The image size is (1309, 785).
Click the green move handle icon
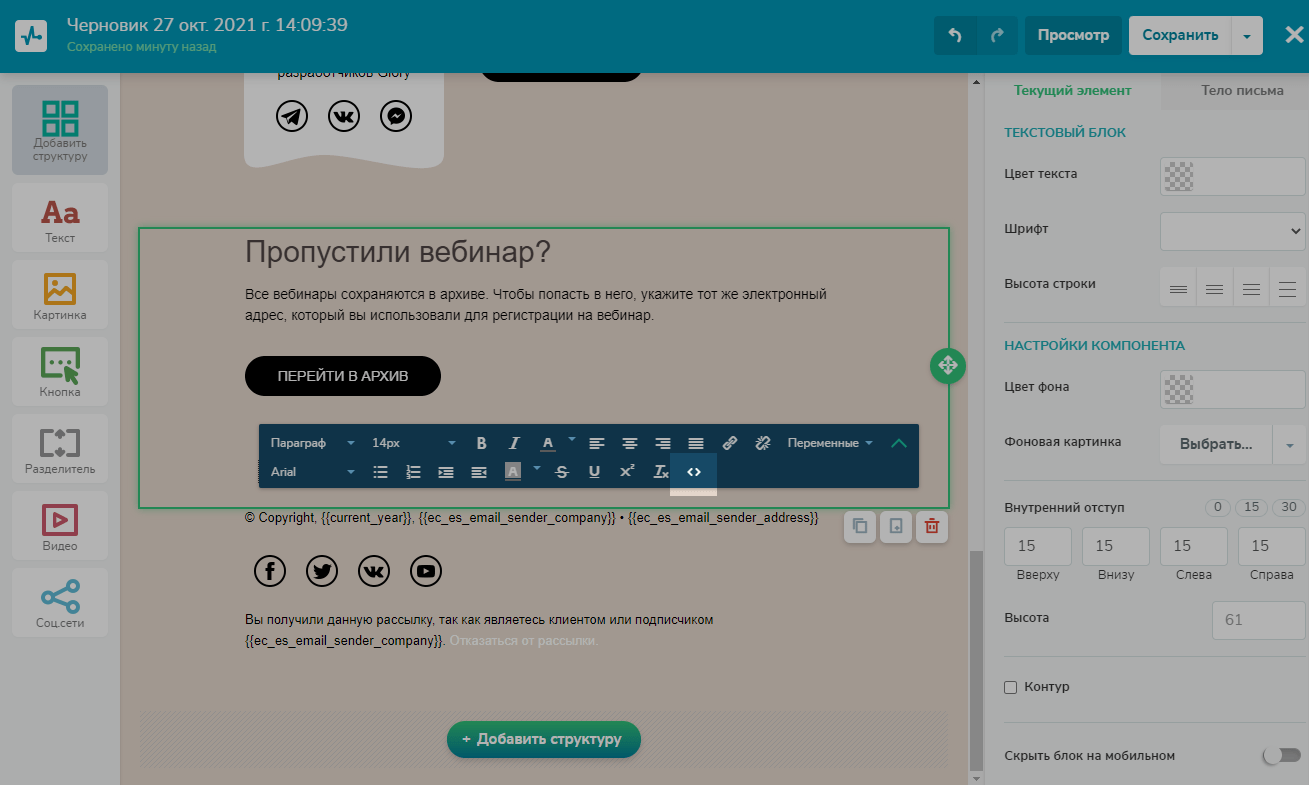(x=947, y=365)
